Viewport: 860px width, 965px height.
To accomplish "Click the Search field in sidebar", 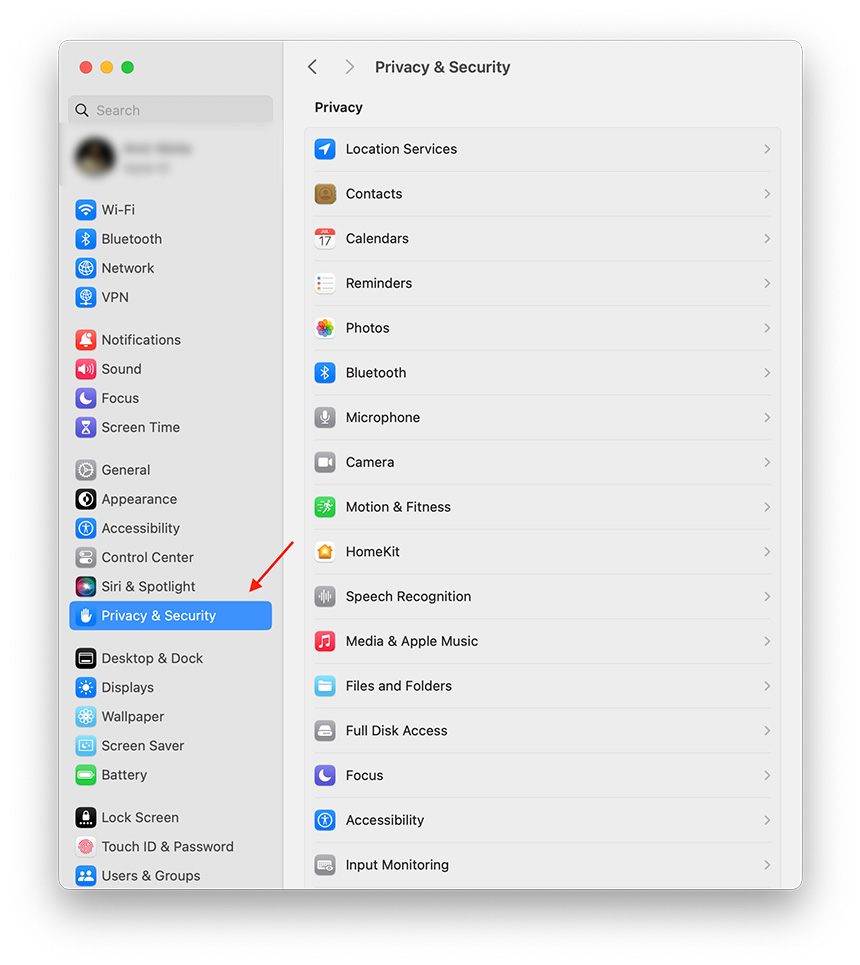I will click(171, 110).
